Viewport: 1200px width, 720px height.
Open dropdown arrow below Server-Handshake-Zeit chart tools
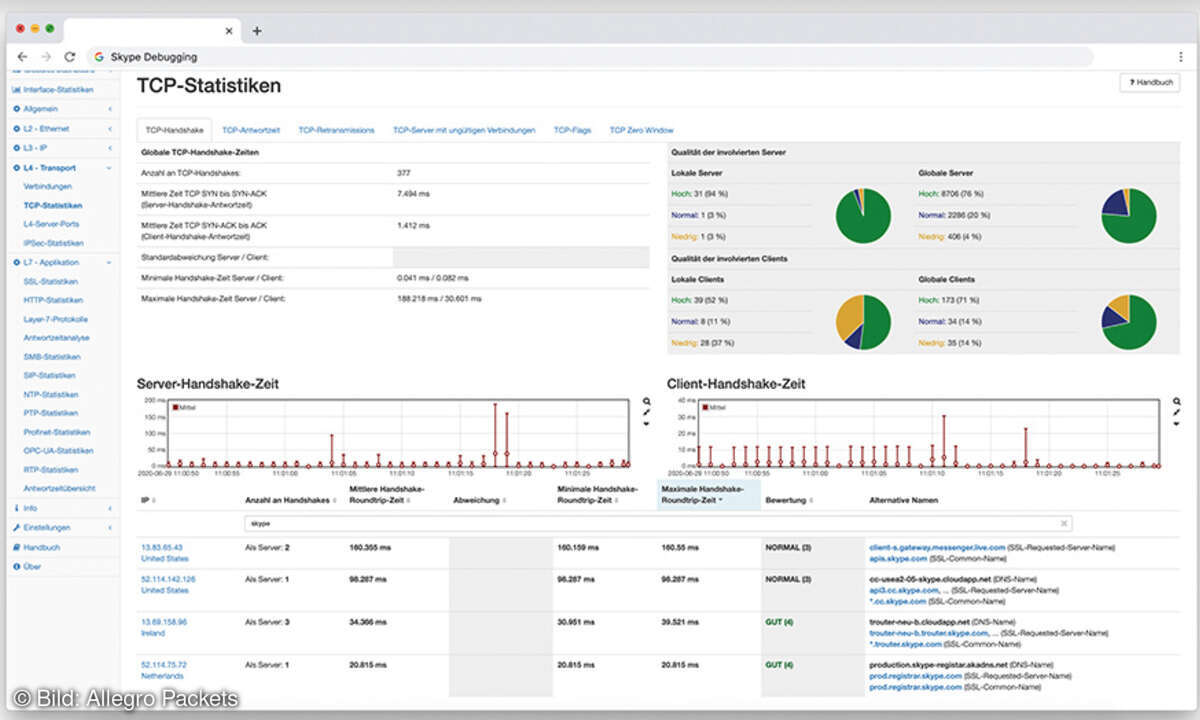point(647,424)
